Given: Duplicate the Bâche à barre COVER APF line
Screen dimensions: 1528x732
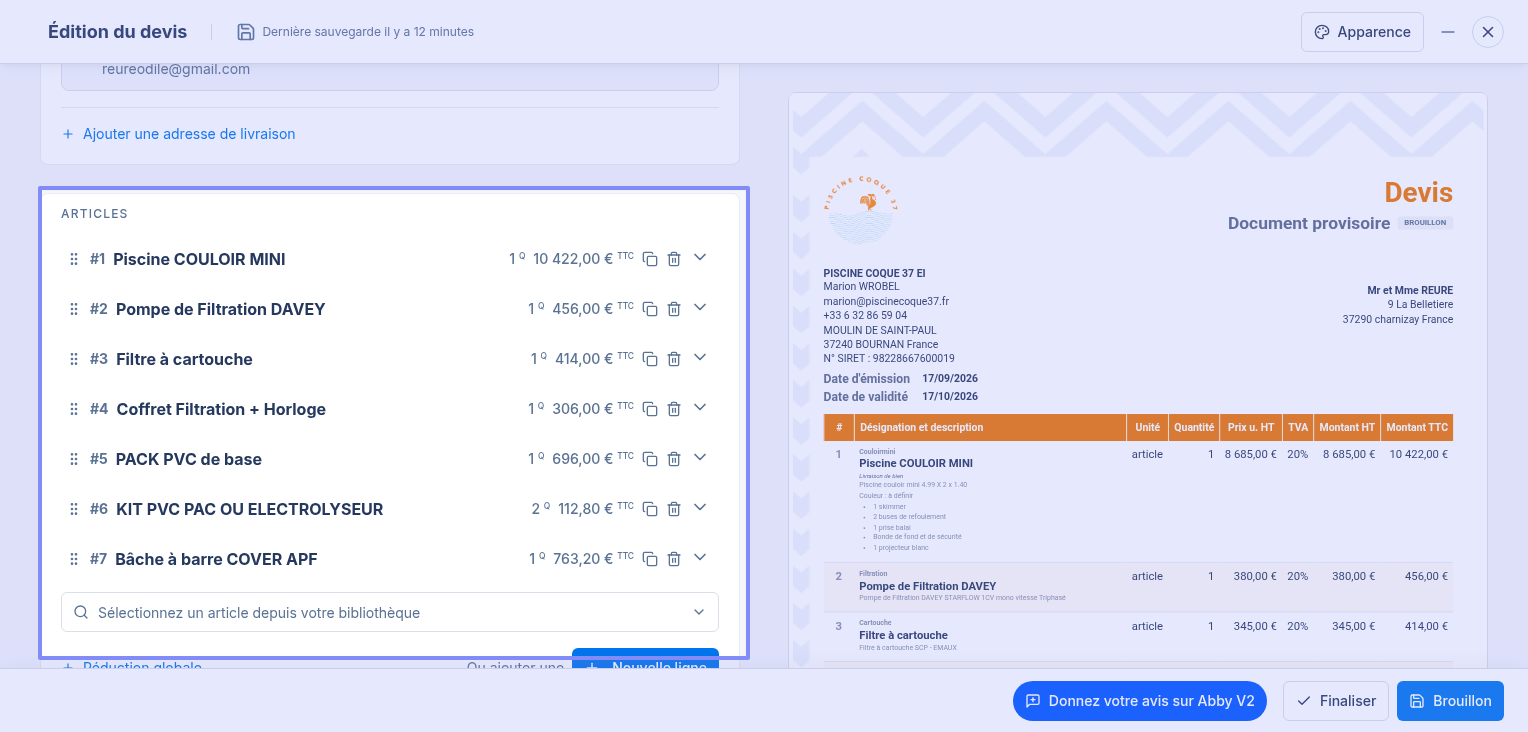Looking at the screenshot, I should click(x=650, y=559).
